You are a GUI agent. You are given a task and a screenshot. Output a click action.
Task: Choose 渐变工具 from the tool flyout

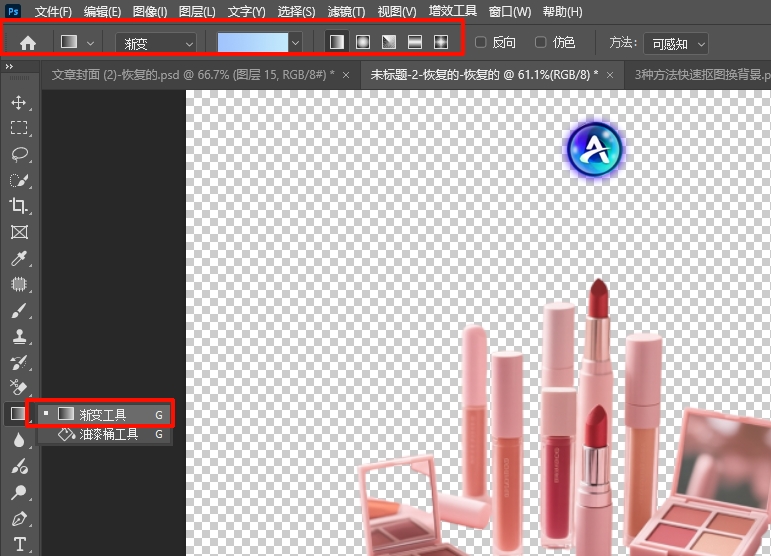pyautogui.click(x=103, y=413)
